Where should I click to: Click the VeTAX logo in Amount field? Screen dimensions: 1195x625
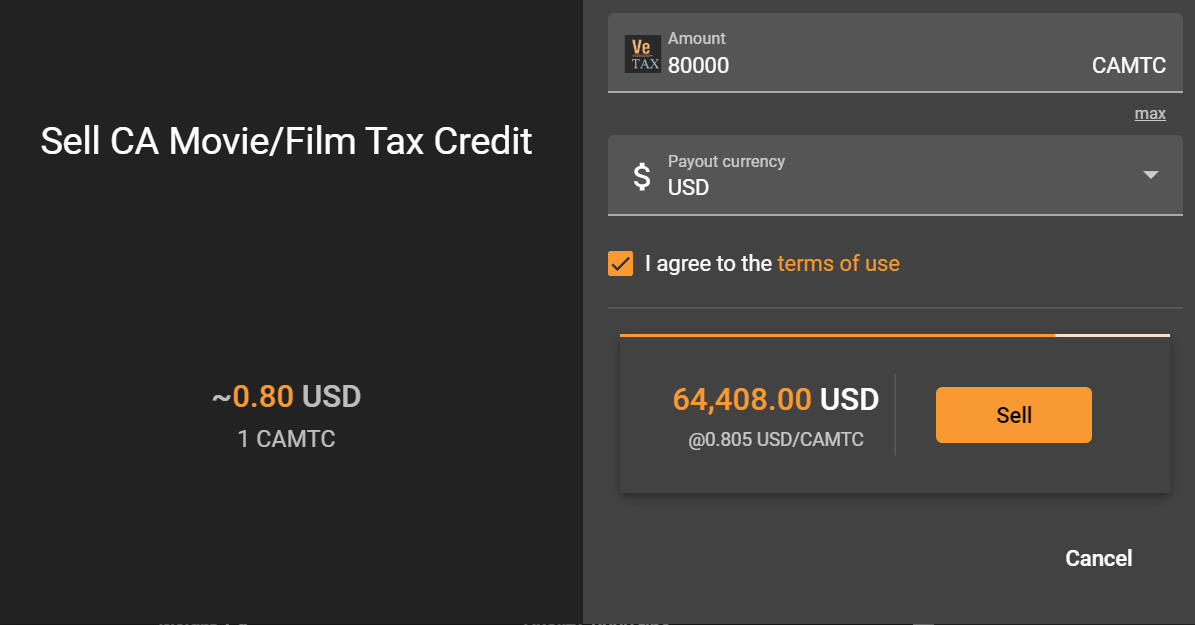click(643, 54)
